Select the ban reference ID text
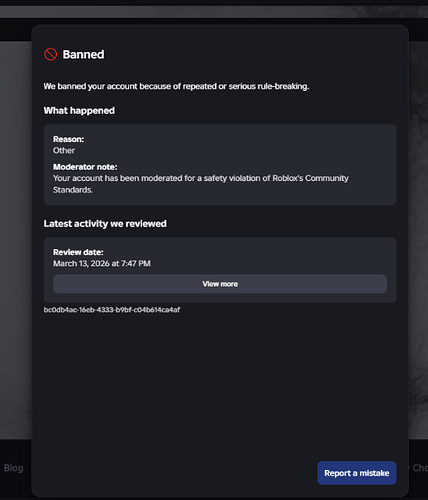 coord(112,310)
